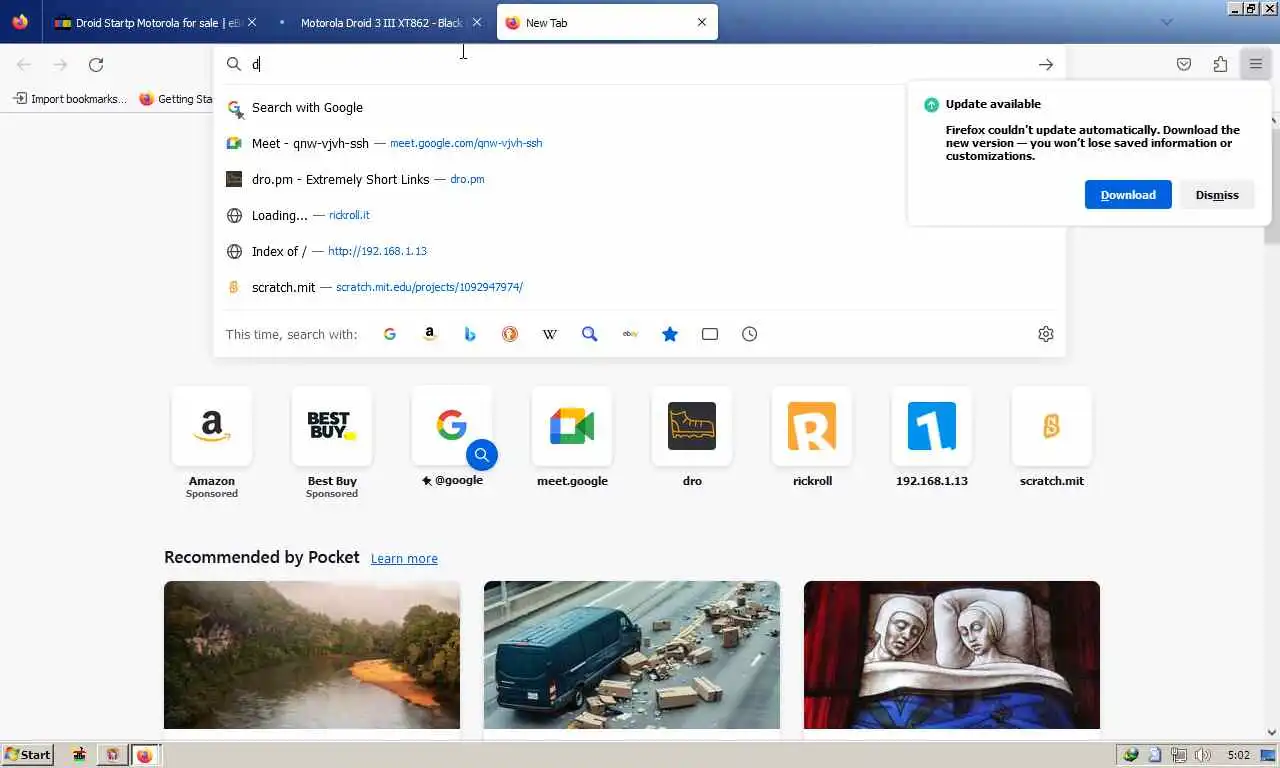Open the Windows Start menu
The width and height of the screenshot is (1280, 768).
[x=28, y=755]
